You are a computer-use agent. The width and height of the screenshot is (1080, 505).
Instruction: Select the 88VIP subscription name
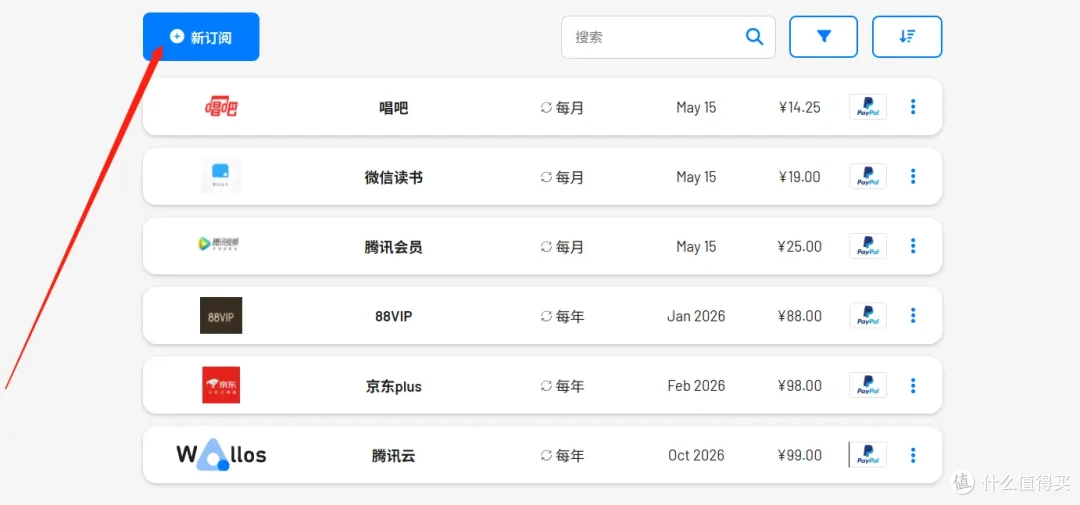pos(394,317)
